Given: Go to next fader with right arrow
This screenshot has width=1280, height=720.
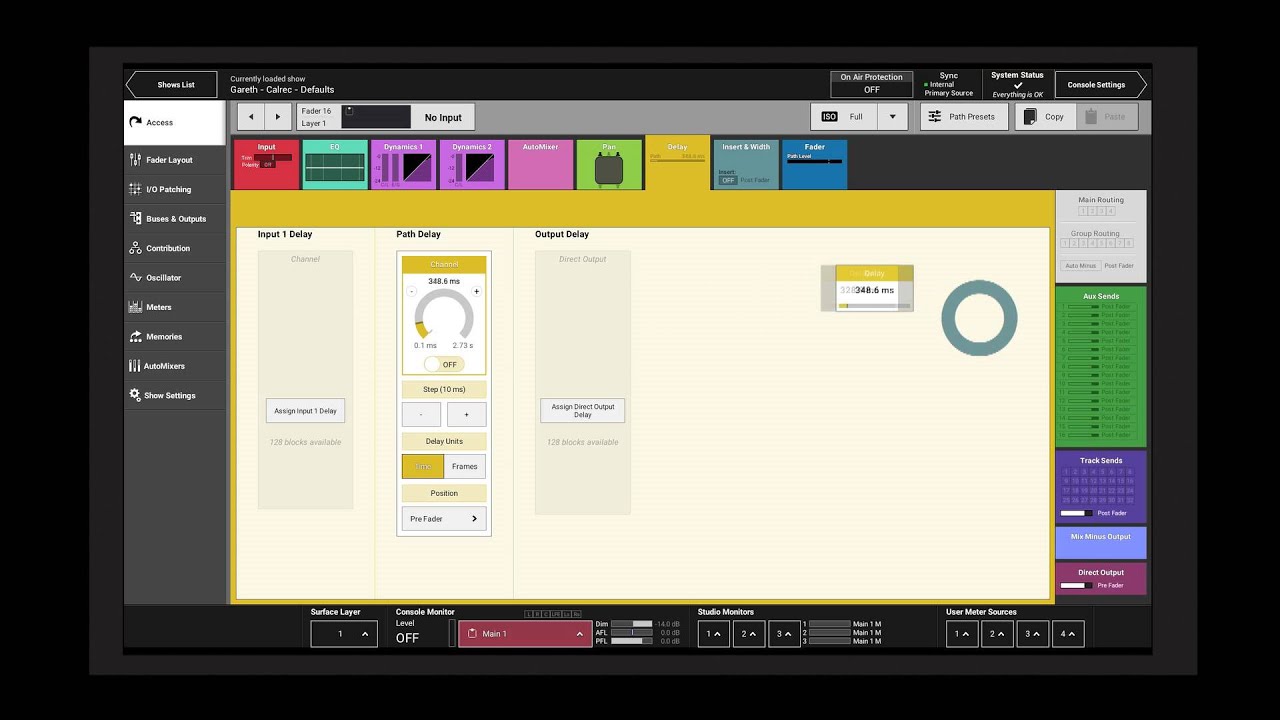Looking at the screenshot, I should coord(278,117).
